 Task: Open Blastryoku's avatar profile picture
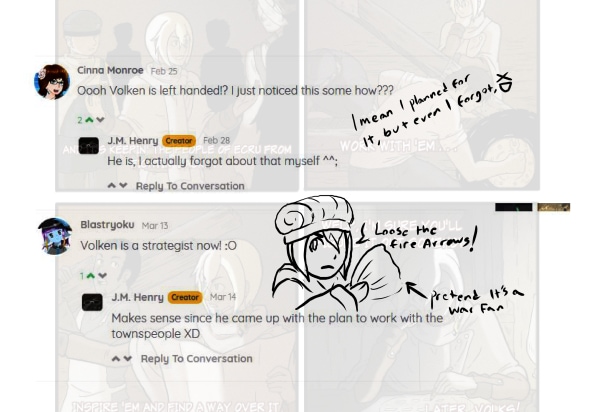(55, 236)
